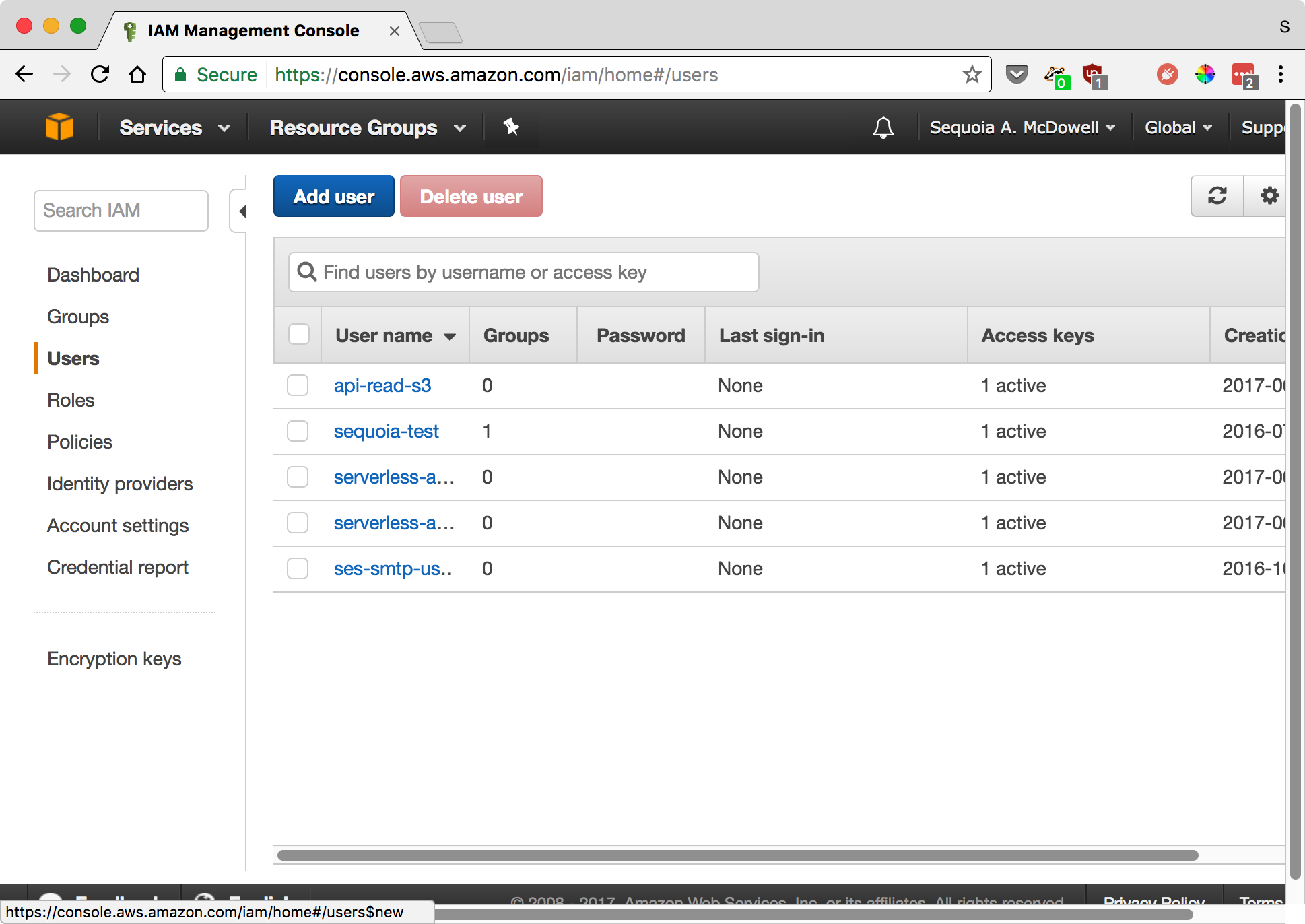Open the ses-smtp-us... user link
This screenshot has width=1305, height=924.
(395, 569)
